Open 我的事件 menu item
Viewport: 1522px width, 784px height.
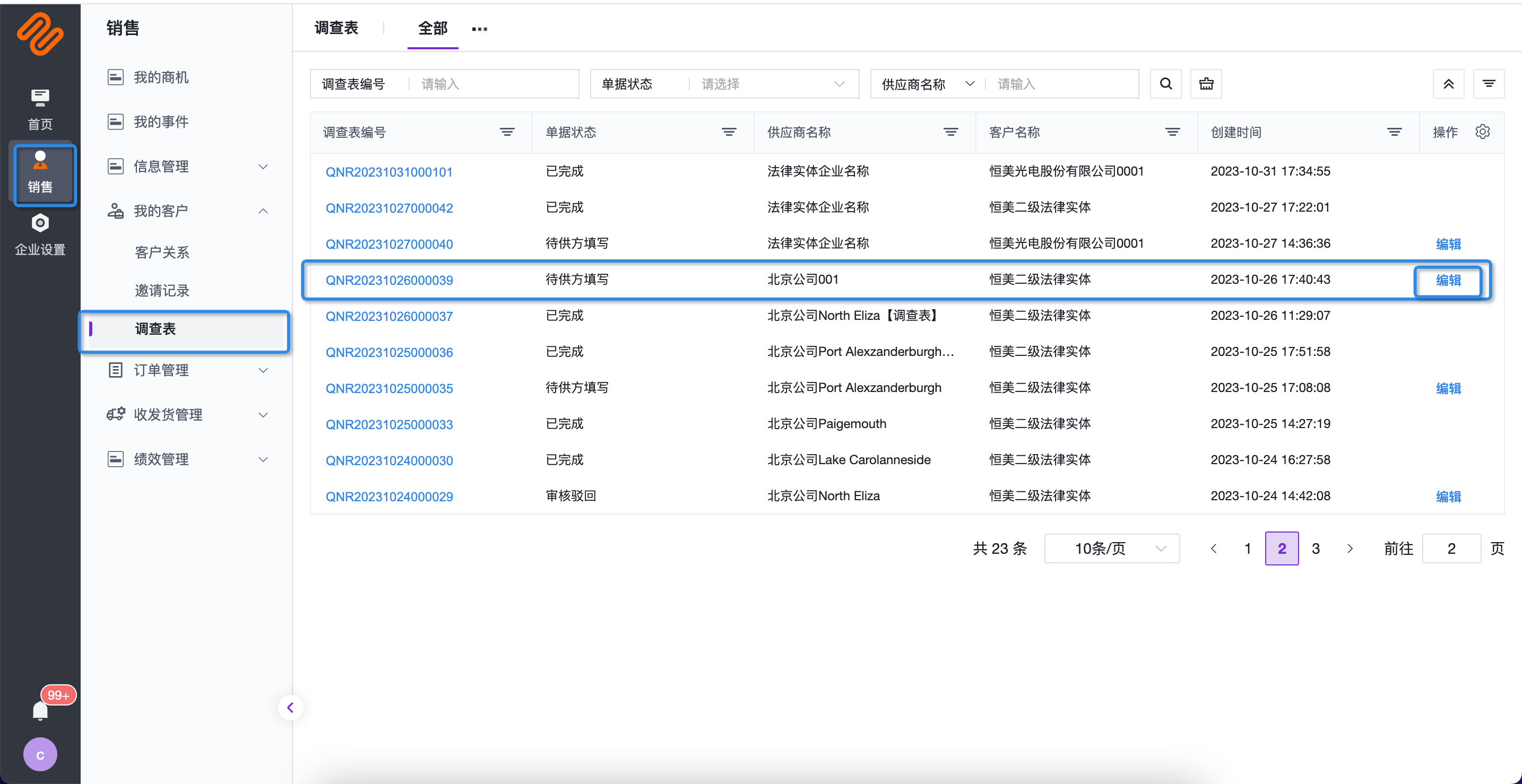tap(161, 121)
